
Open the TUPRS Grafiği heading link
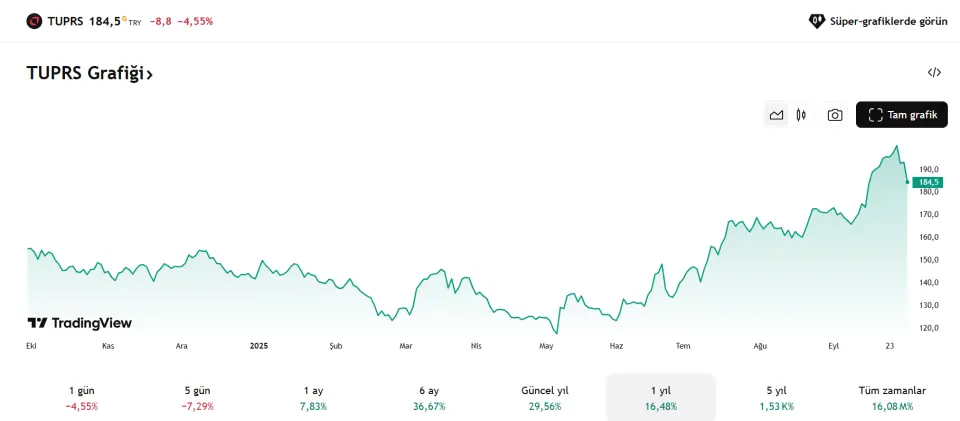coord(85,73)
